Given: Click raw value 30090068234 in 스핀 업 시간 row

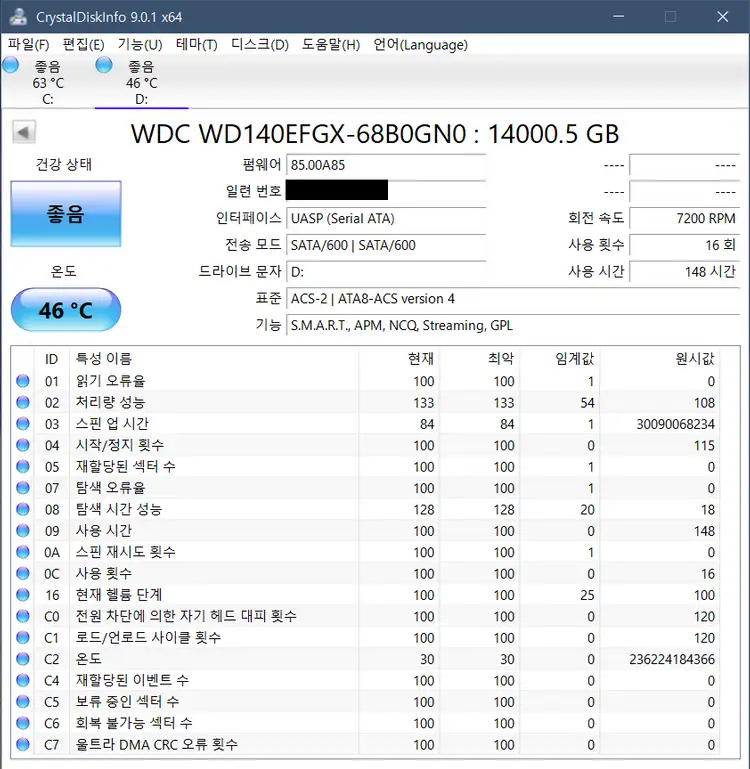Looking at the screenshot, I should click(675, 424).
